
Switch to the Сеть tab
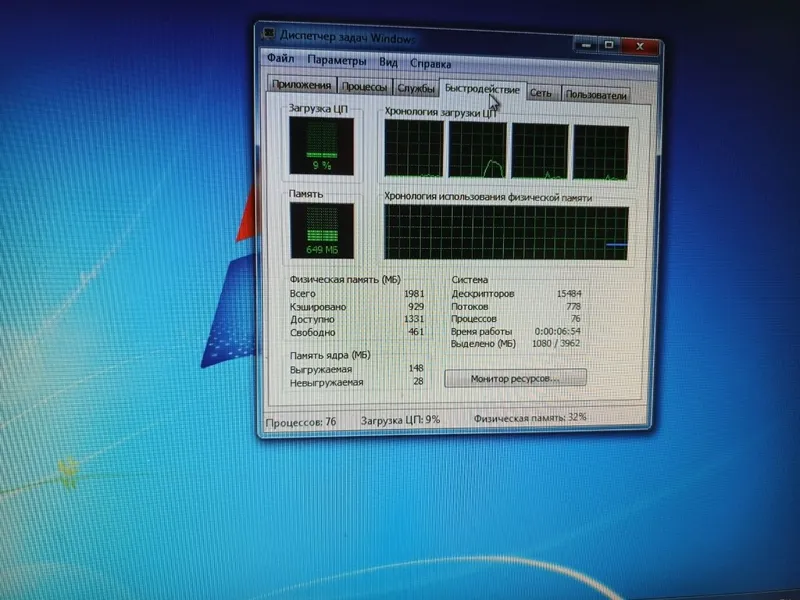[541, 93]
